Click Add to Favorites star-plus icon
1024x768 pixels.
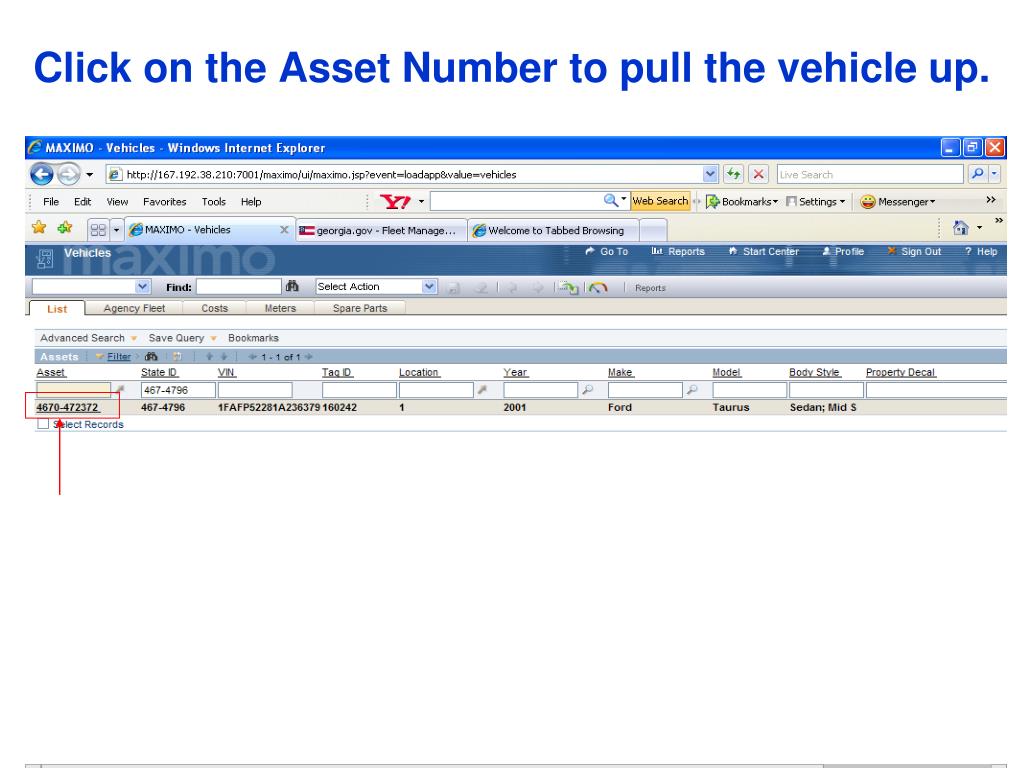pyautogui.click(x=65, y=227)
